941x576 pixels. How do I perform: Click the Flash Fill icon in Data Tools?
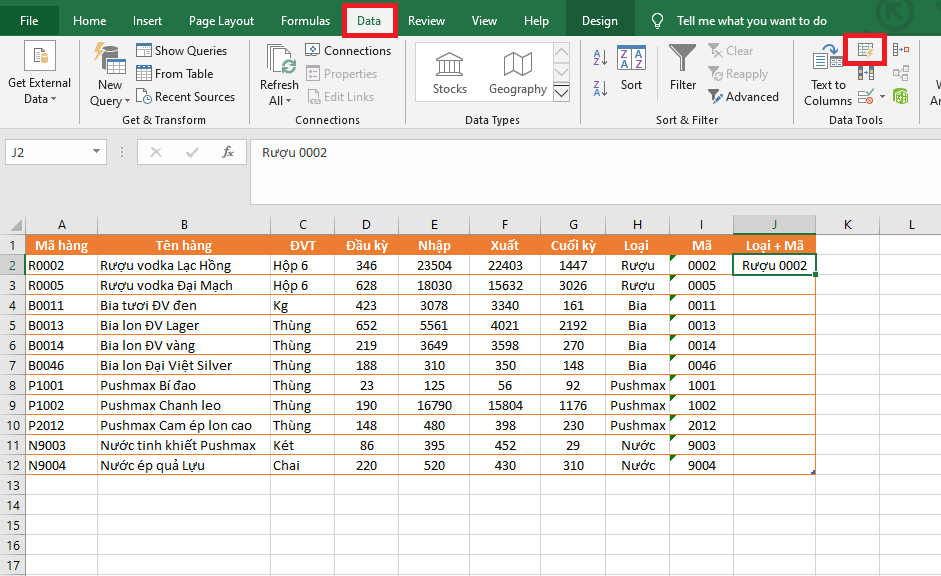[x=865, y=48]
